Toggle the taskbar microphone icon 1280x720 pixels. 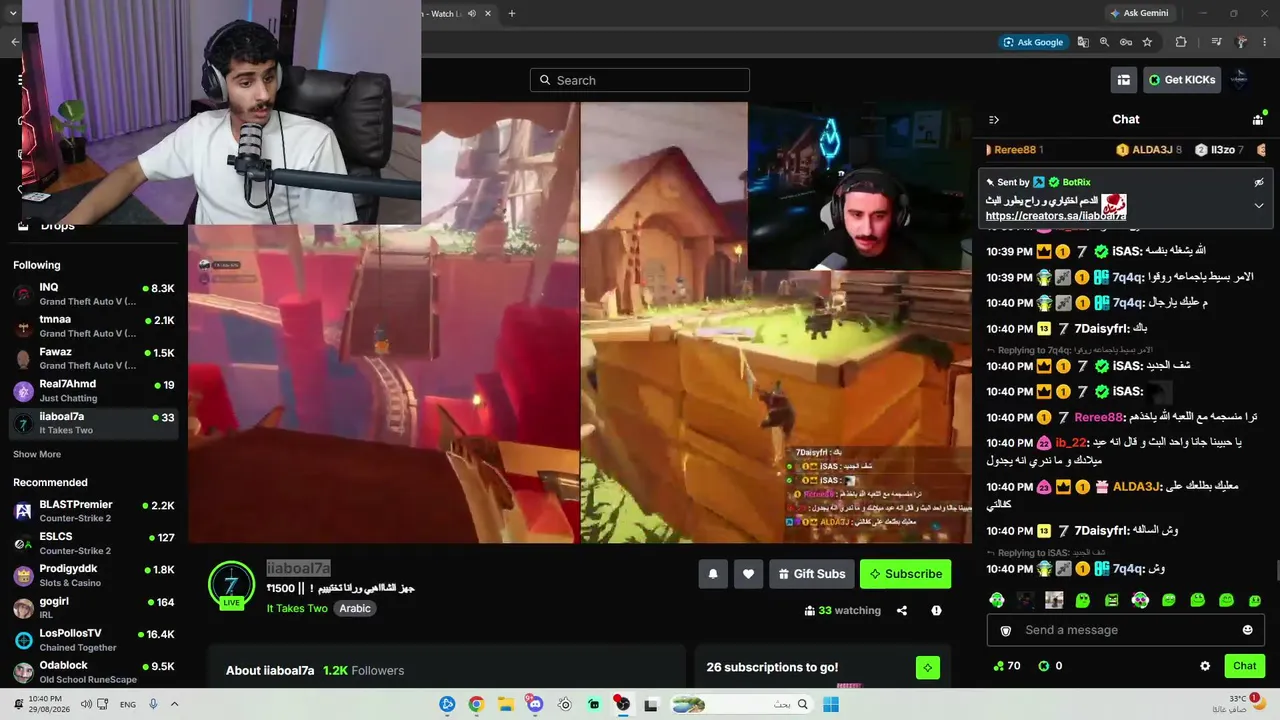click(153, 704)
